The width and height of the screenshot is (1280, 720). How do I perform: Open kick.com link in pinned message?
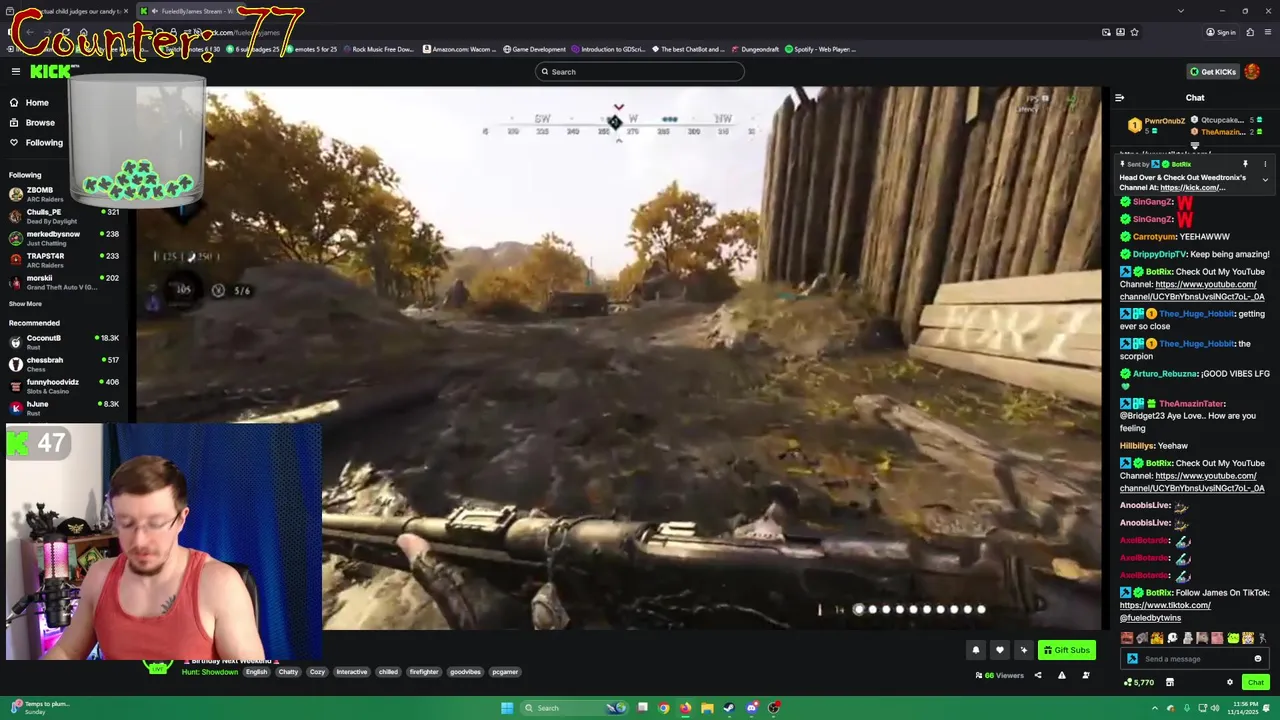pos(1192,188)
